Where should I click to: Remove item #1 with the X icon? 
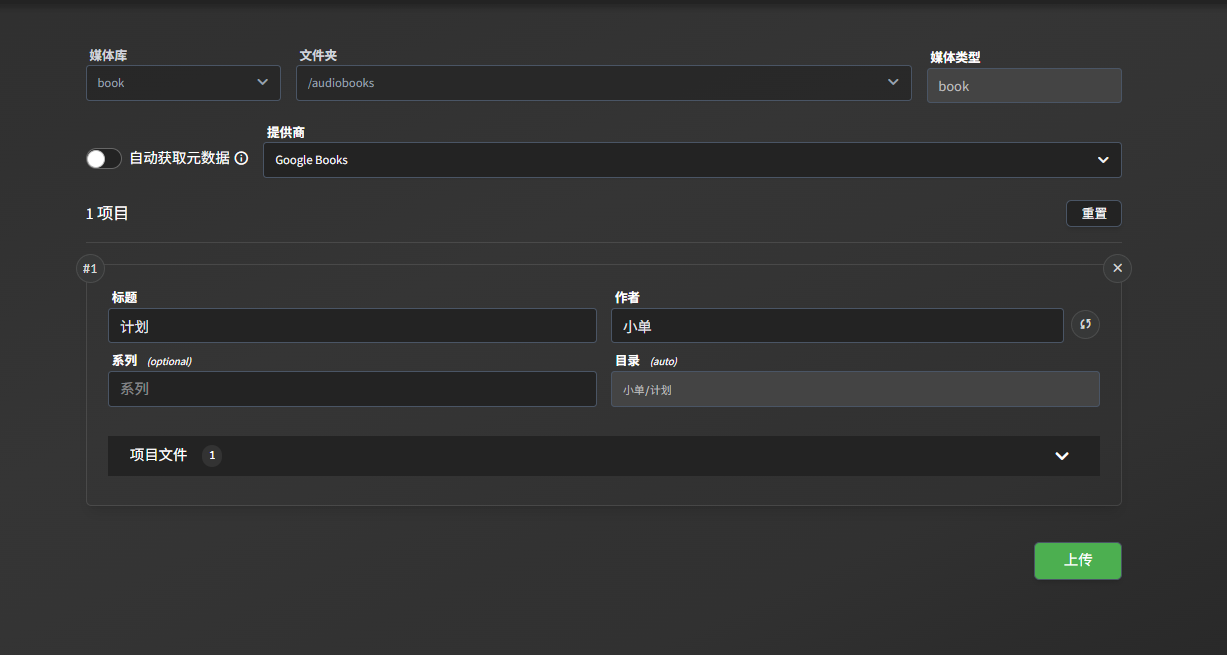tap(1117, 268)
